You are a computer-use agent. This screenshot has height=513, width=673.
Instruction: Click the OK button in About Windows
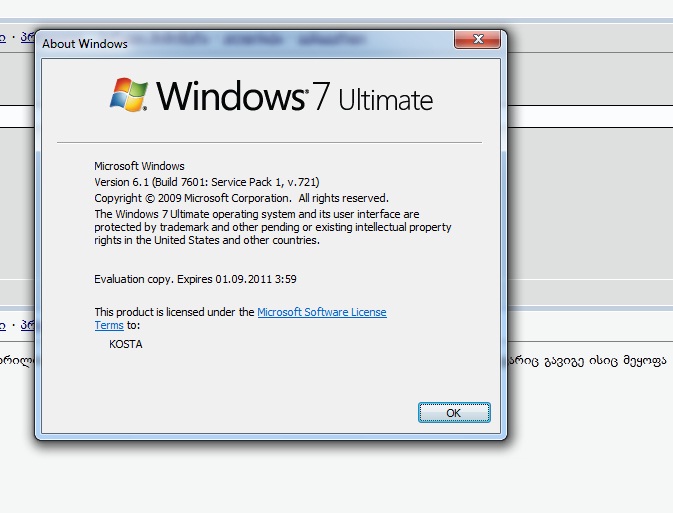pyautogui.click(x=454, y=413)
